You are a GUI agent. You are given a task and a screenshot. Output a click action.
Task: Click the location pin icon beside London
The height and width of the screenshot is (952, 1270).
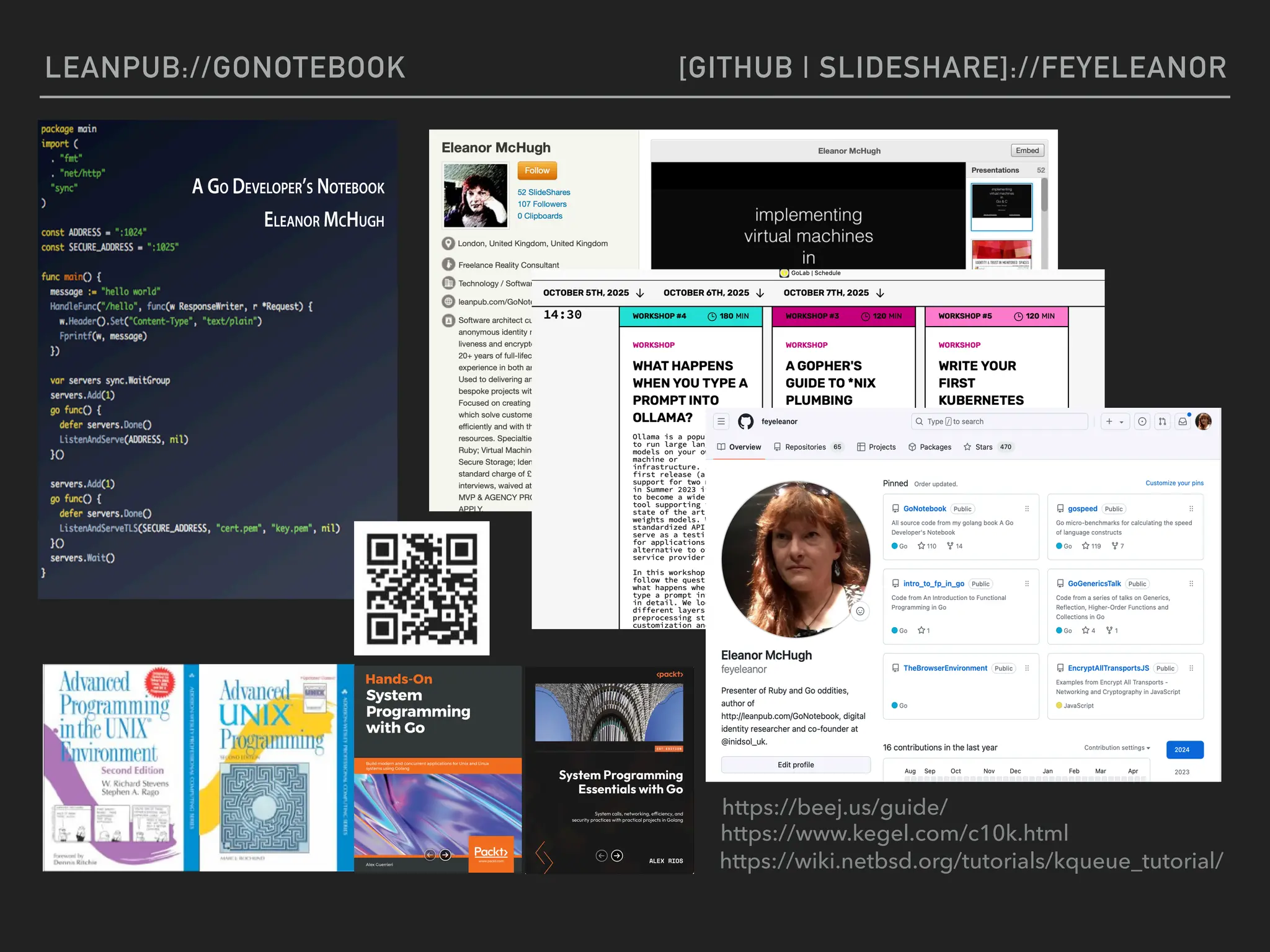(448, 244)
